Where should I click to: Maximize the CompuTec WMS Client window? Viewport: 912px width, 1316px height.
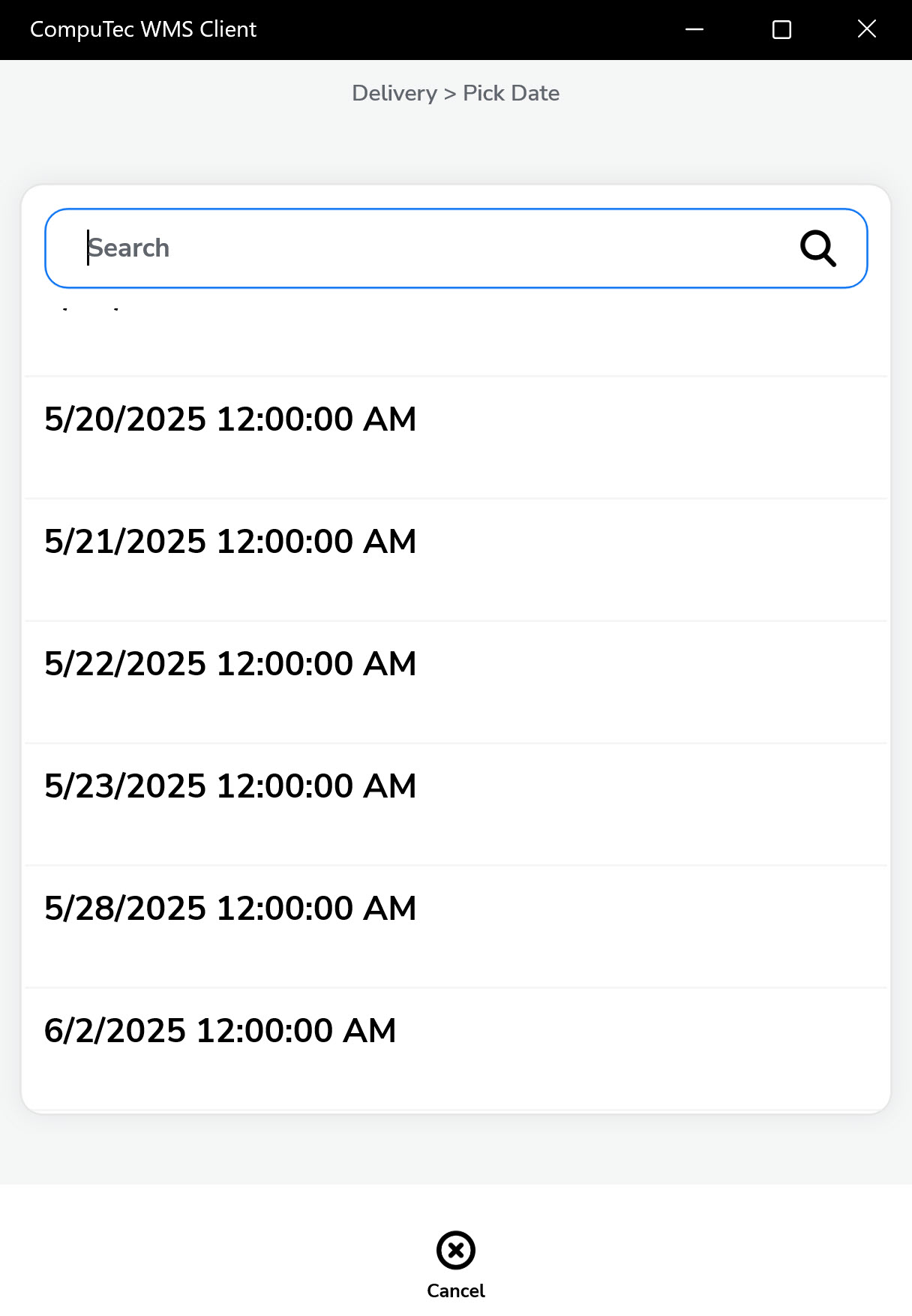click(x=781, y=29)
